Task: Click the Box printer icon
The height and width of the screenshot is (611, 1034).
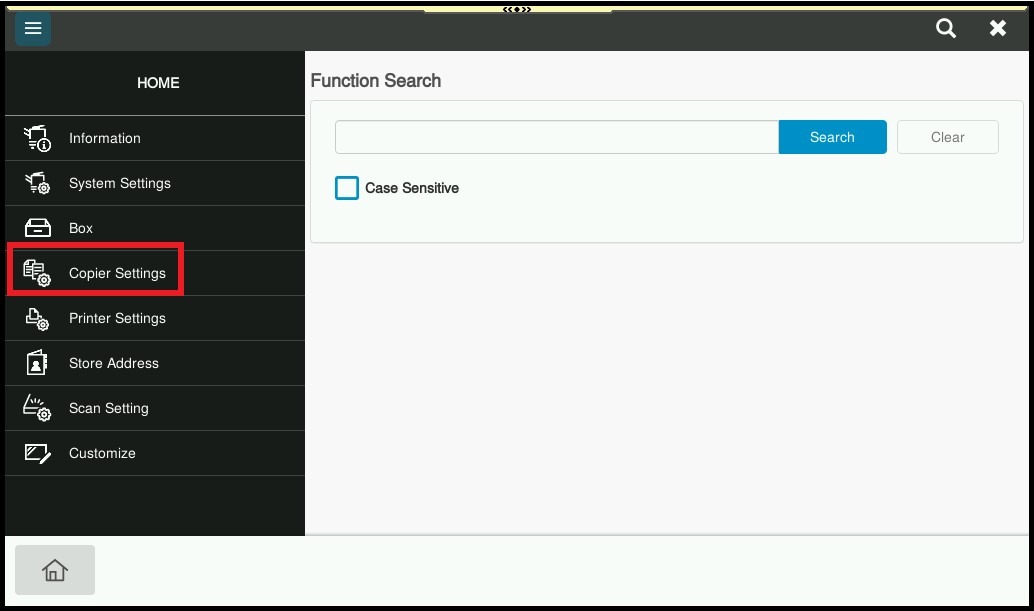Action: pyautogui.click(x=36, y=227)
